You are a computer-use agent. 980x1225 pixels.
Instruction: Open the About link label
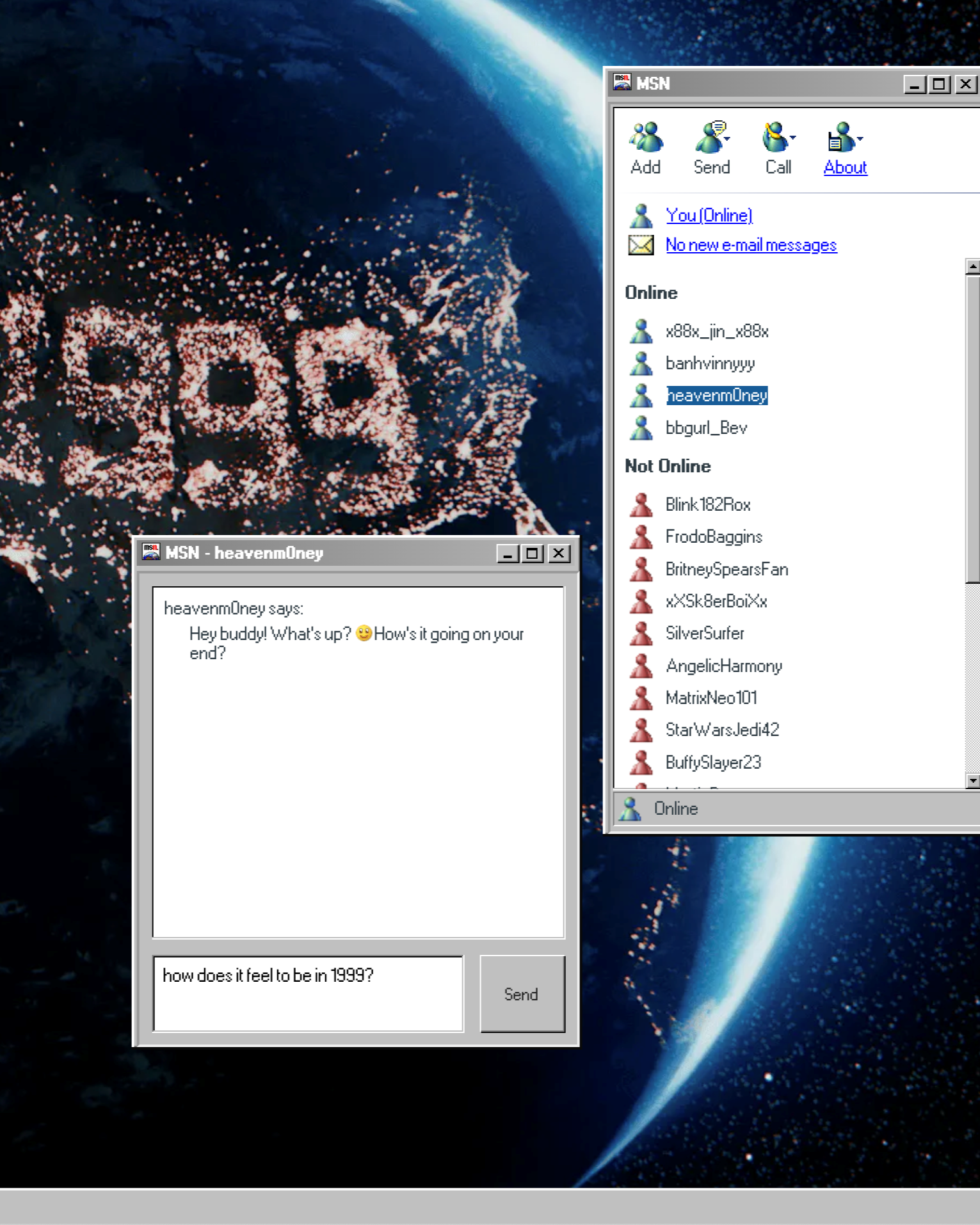click(845, 168)
